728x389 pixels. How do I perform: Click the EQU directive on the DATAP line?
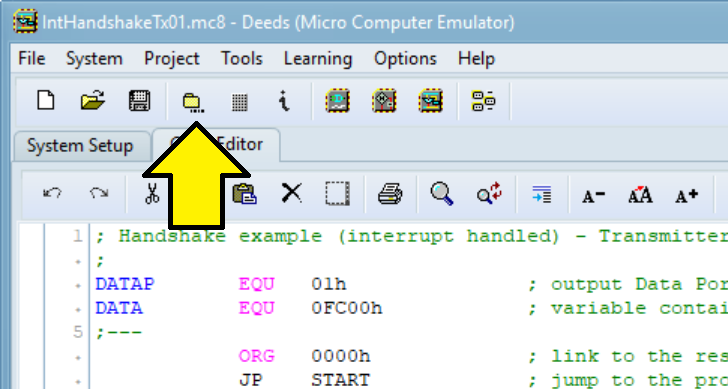pyautogui.click(x=257, y=284)
